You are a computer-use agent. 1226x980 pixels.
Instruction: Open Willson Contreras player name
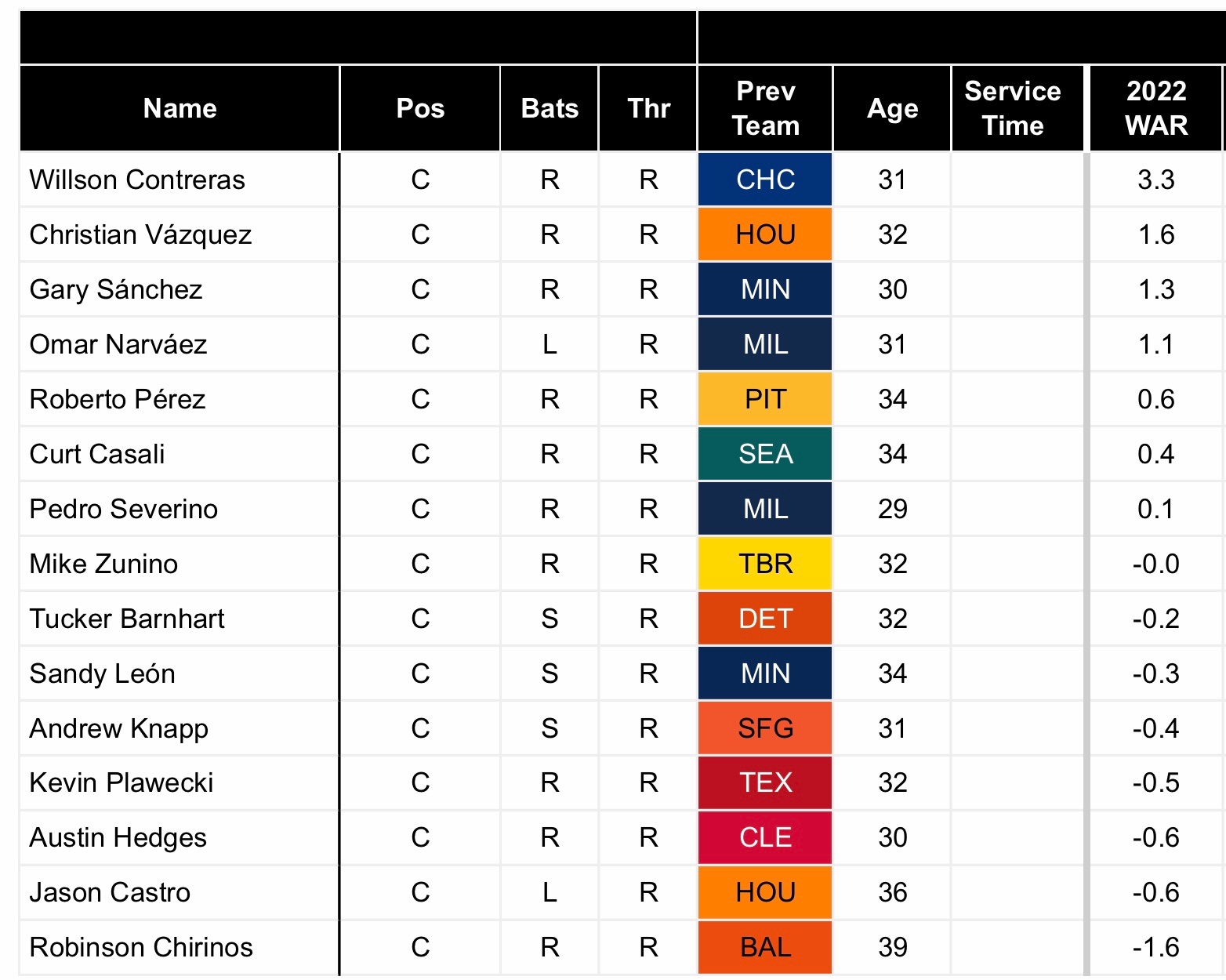click(x=137, y=180)
